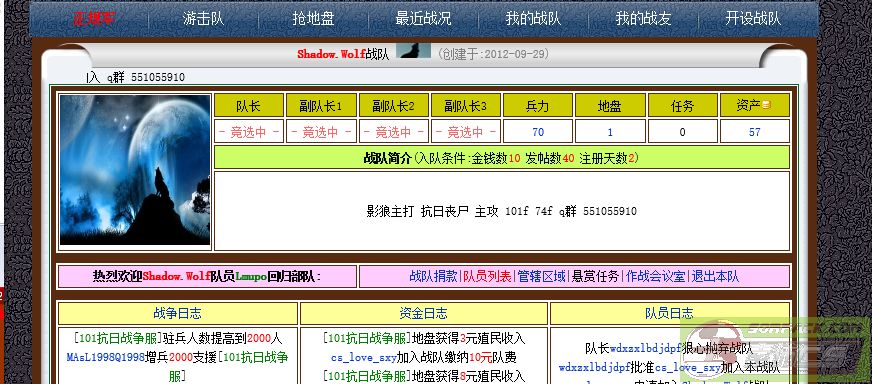Screen dimensions: 872x384
Task: Click the small wolf icon beside Shadow.Wolf战队
Action: 413,51
